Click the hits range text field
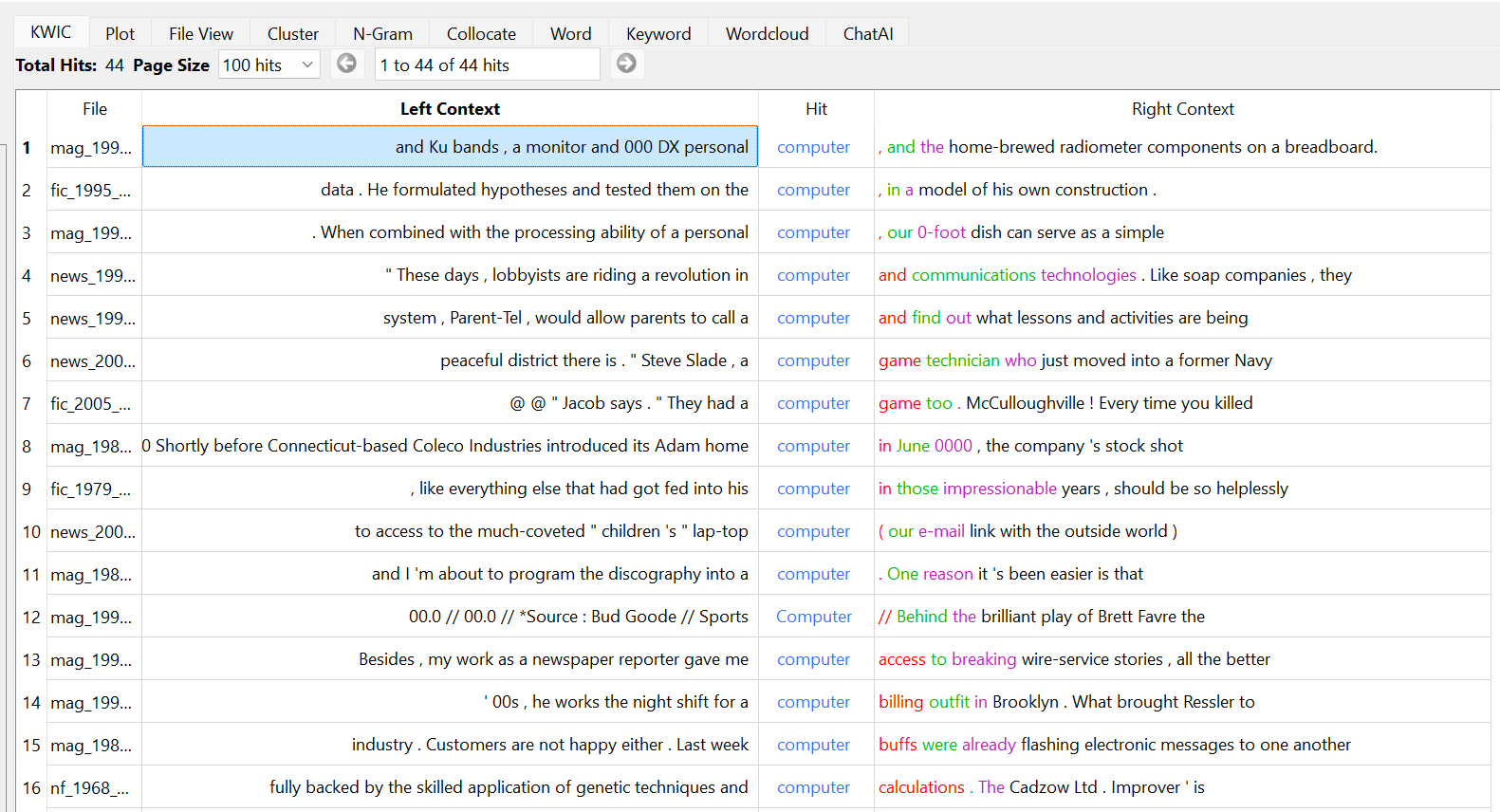1500x812 pixels. pos(487,65)
